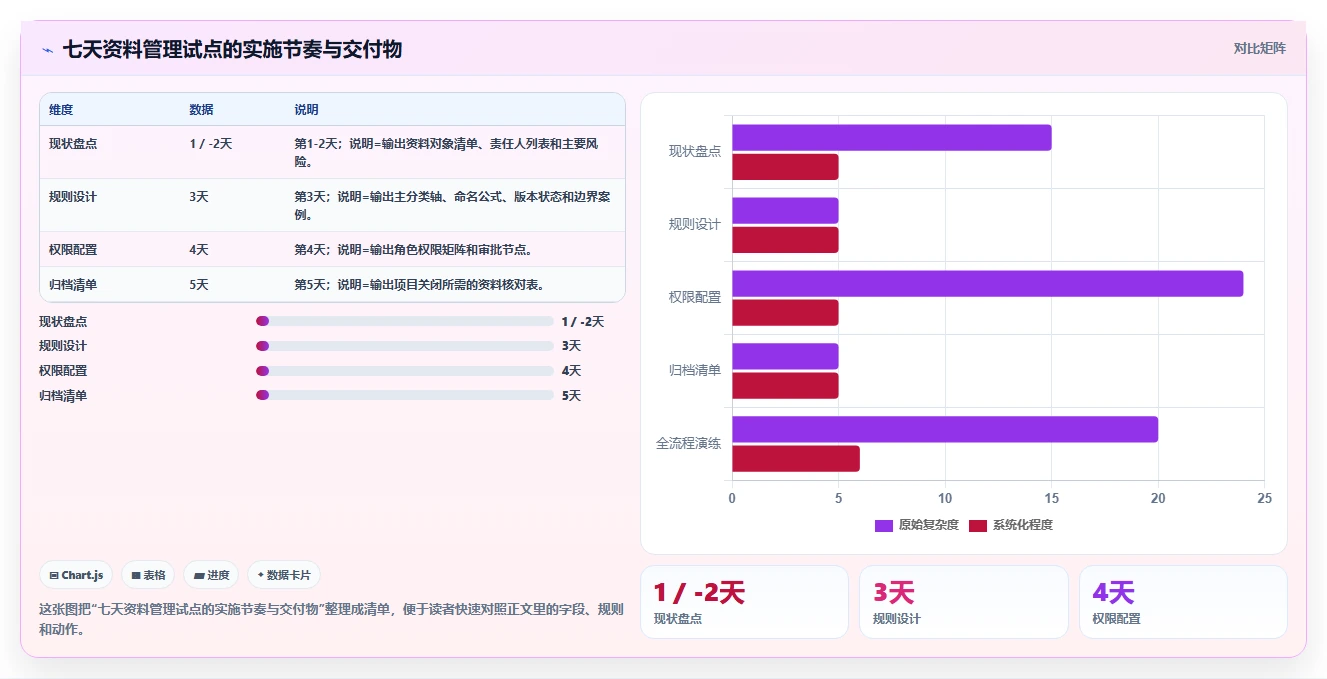Viewport: 1327px width, 679px height.
Task: Click the purple 权限配置 chart bar
Action: pos(987,283)
